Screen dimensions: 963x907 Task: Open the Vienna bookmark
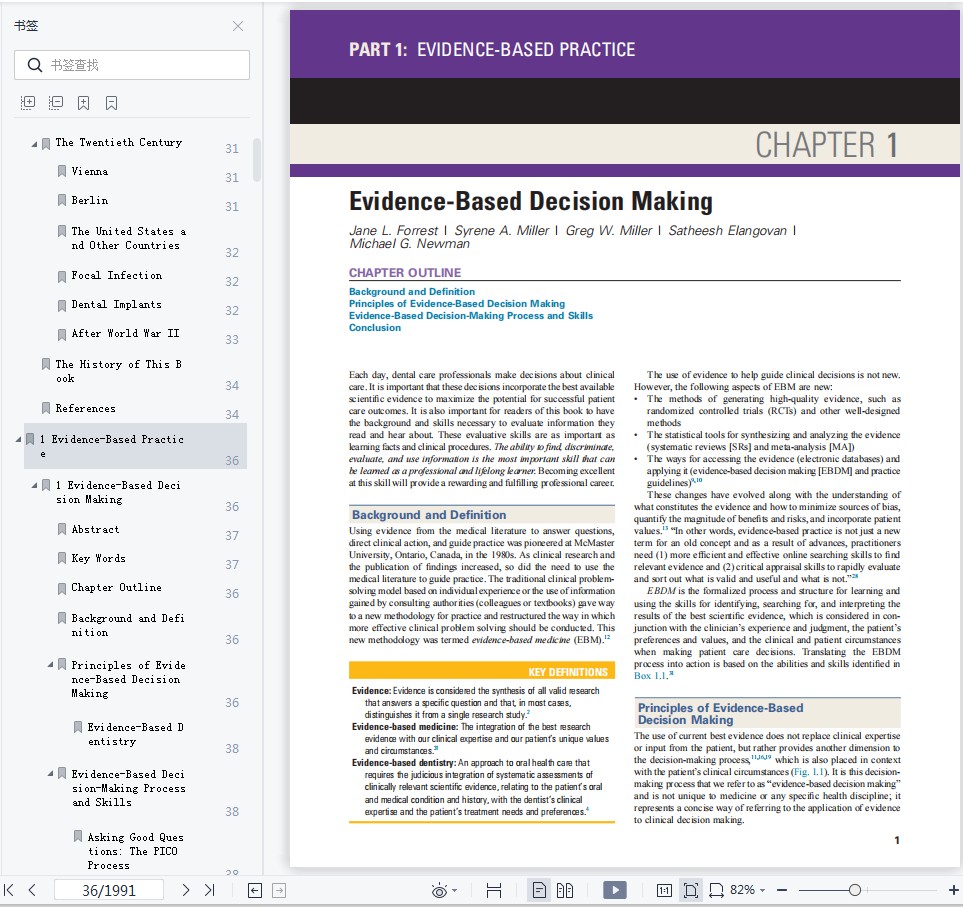tap(90, 171)
